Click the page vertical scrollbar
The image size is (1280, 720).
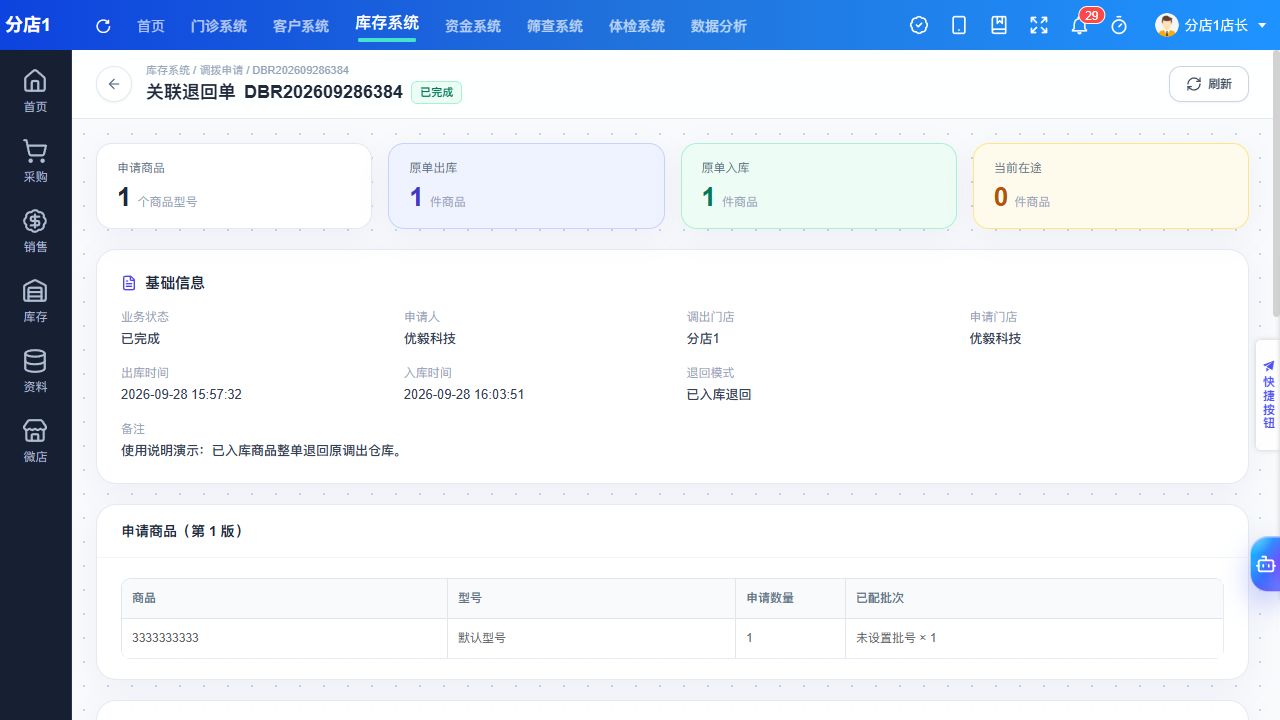pyautogui.click(x=1275, y=184)
